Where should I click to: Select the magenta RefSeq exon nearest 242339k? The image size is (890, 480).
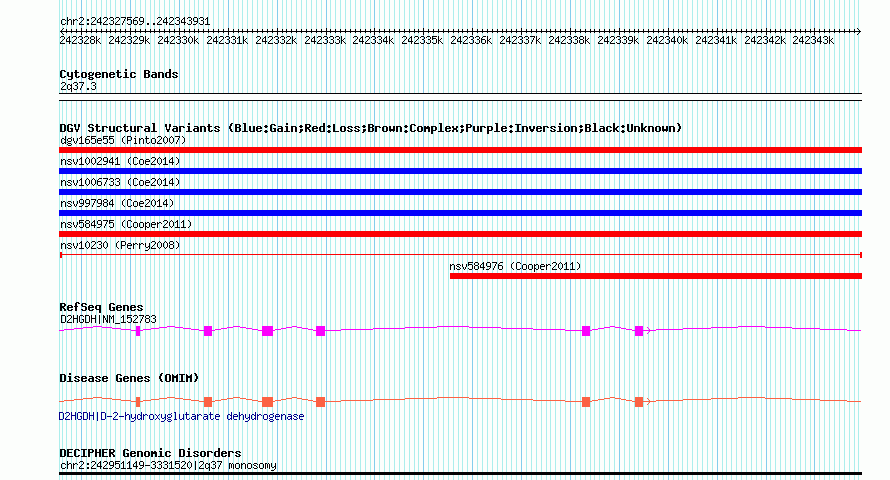(x=639, y=331)
